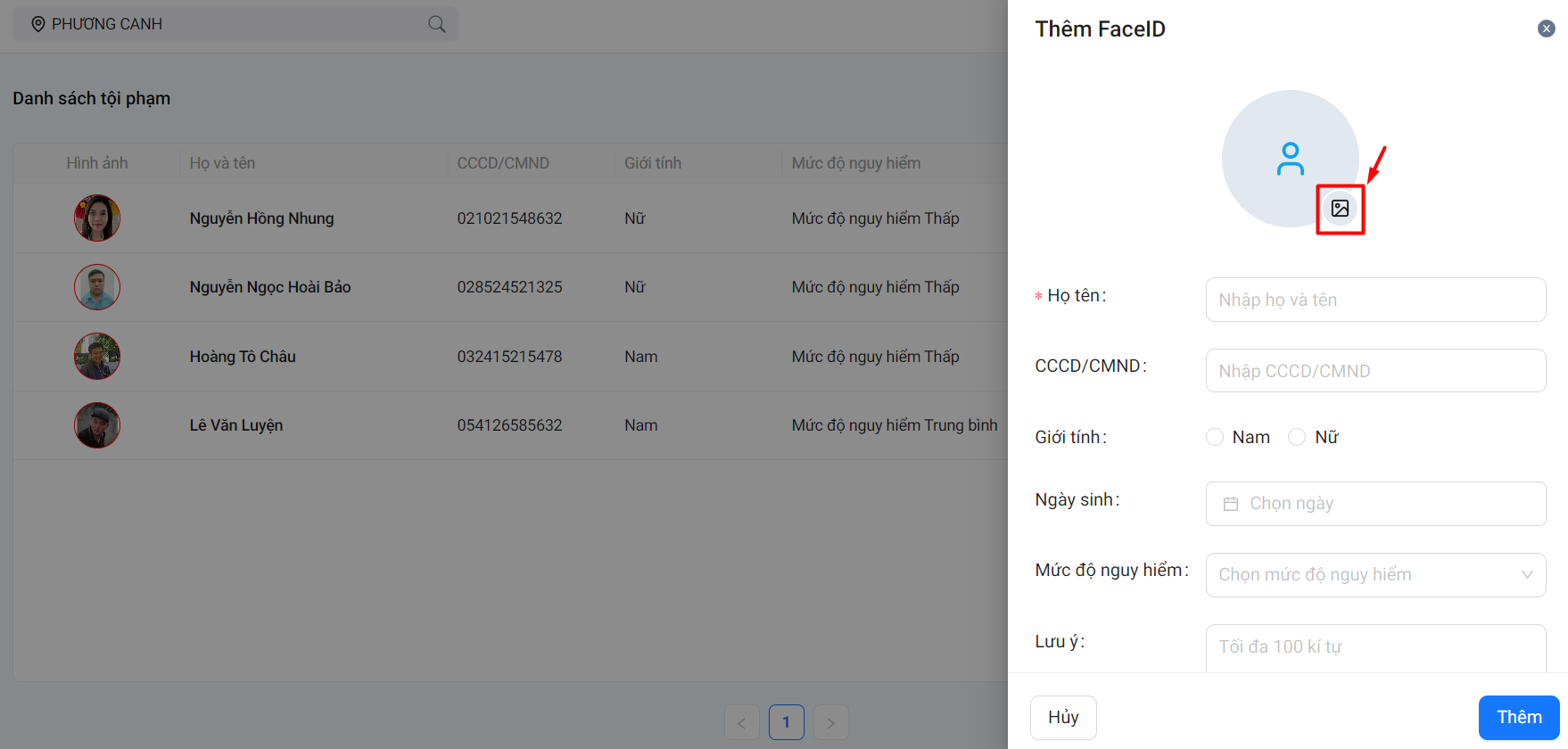Click the Lưu ý note field
The height and width of the screenshot is (749, 1568).
tap(1375, 647)
